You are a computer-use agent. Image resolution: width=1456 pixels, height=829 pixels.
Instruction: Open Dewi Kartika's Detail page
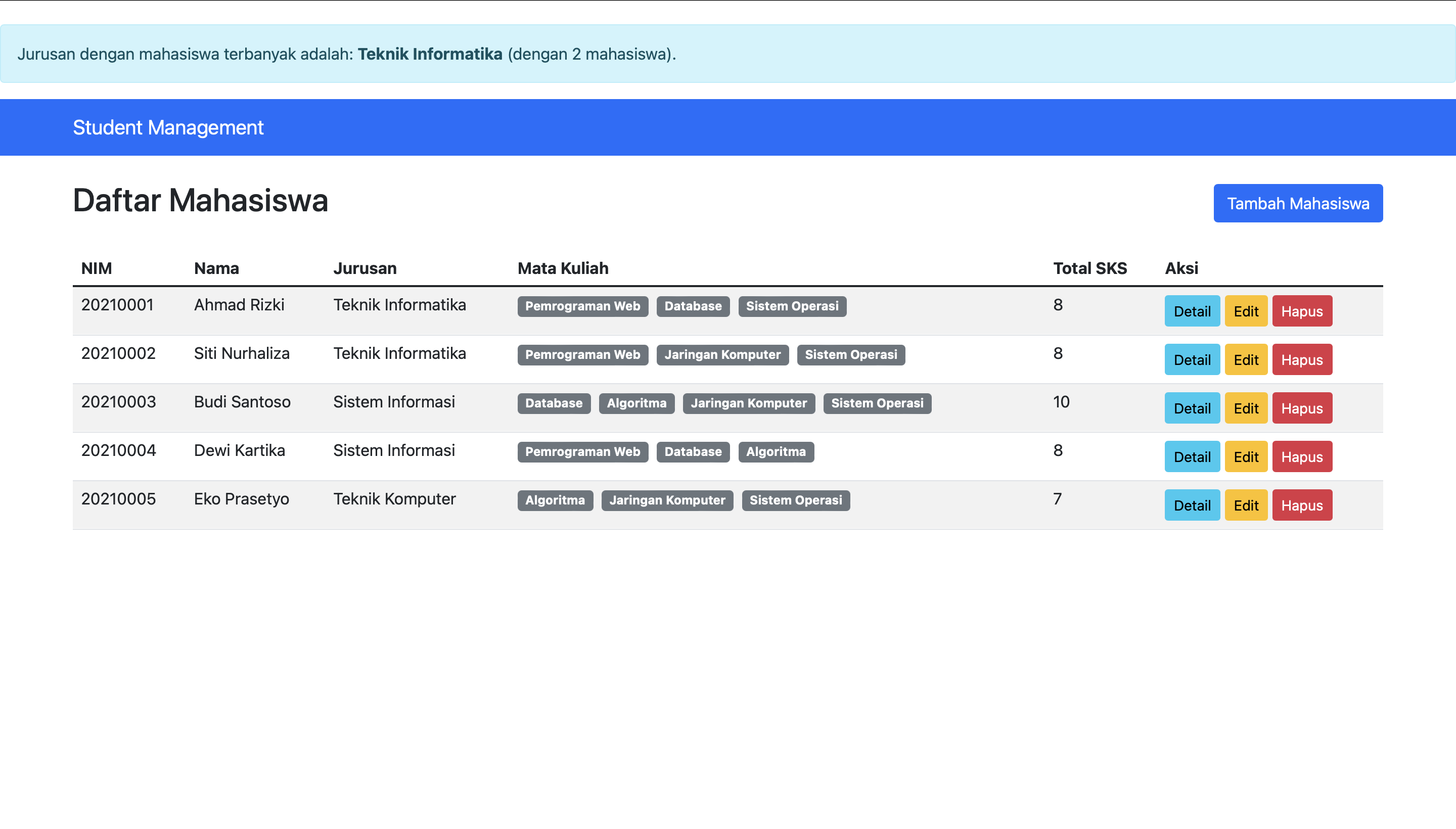[x=1191, y=456]
